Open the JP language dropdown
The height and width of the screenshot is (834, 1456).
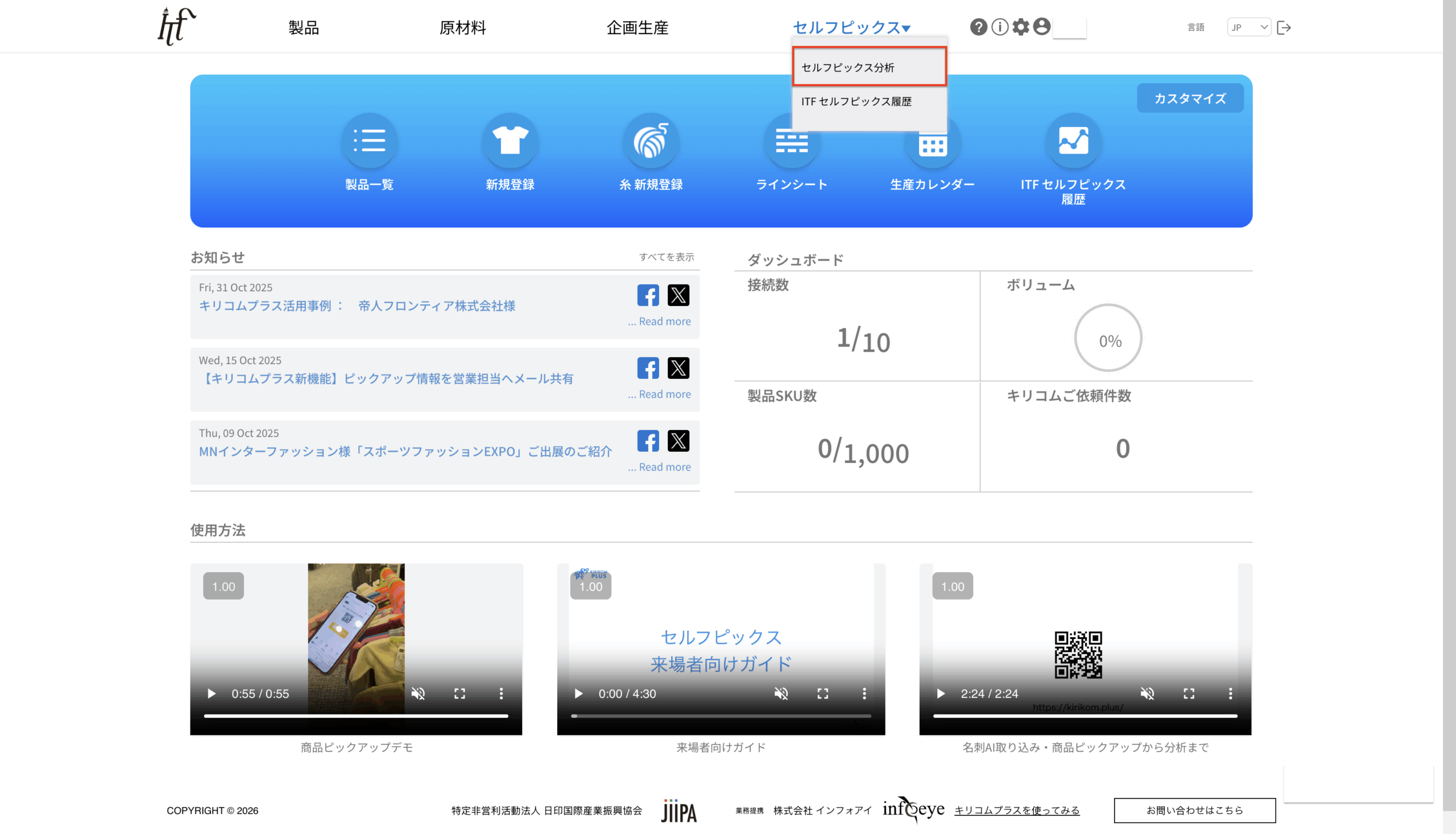(x=1249, y=27)
